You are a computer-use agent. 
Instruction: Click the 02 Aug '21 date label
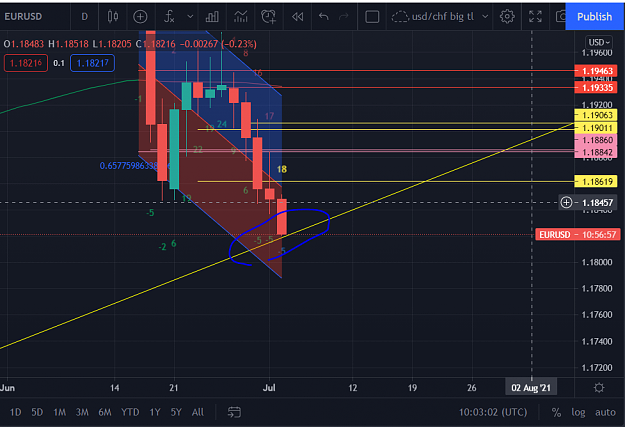[x=531, y=388]
